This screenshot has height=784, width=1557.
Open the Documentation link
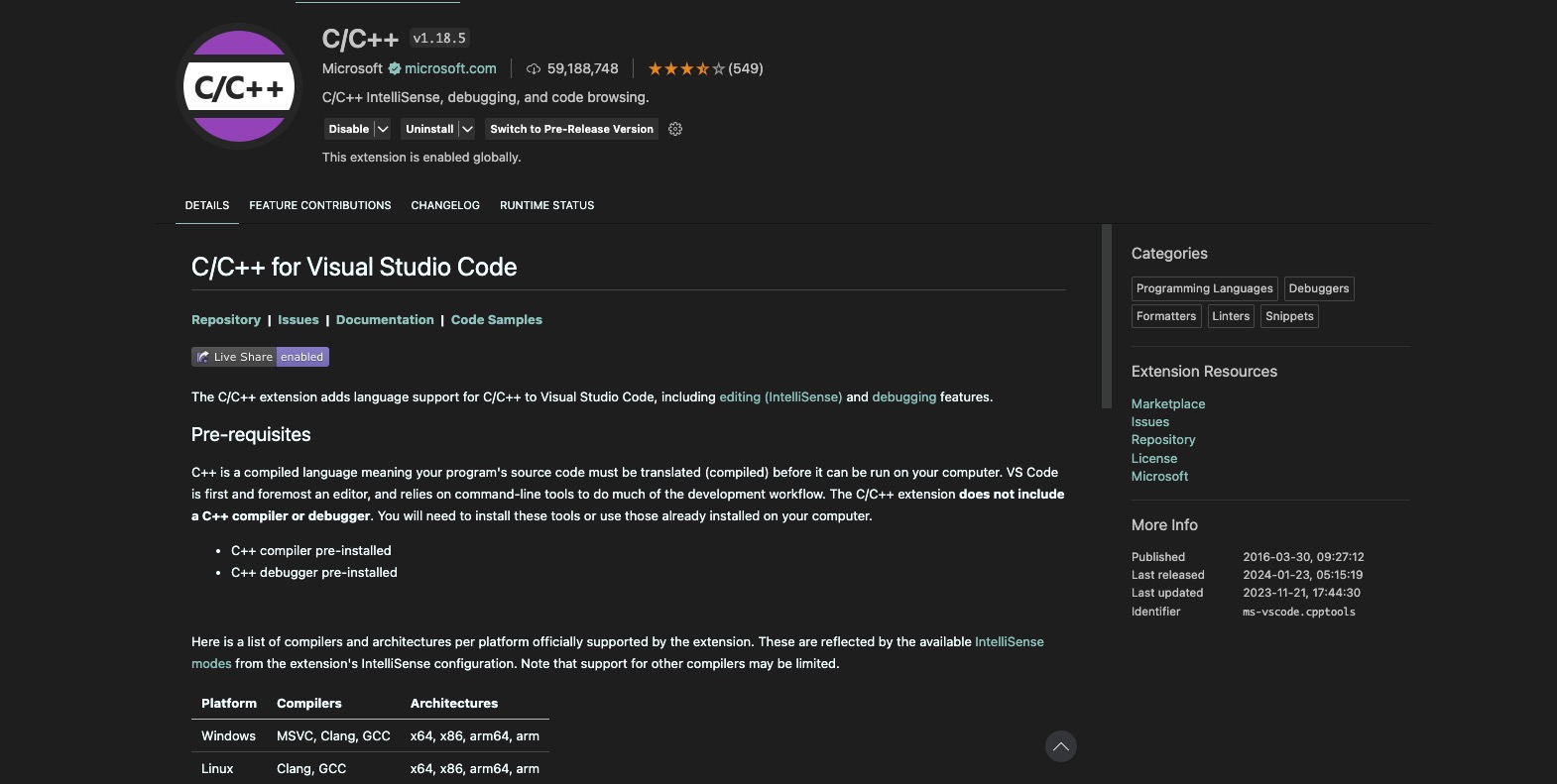click(385, 319)
